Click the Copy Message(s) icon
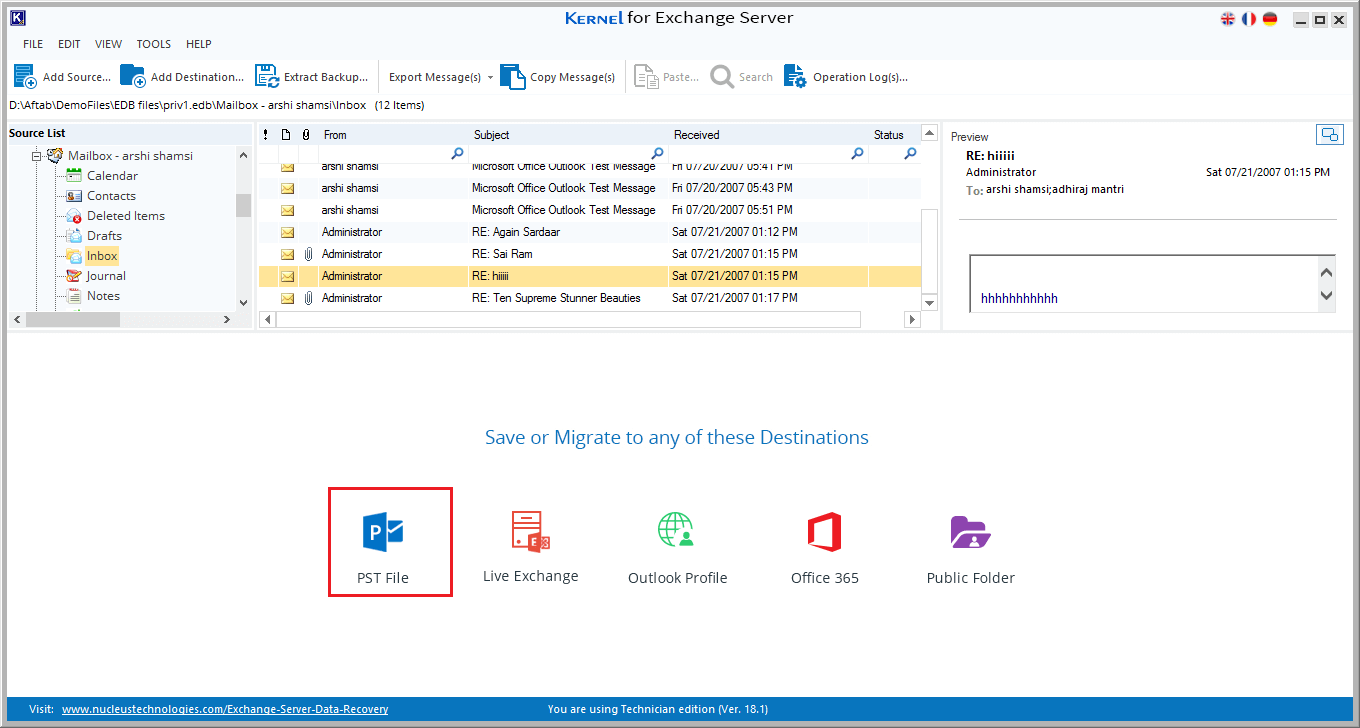 point(512,77)
